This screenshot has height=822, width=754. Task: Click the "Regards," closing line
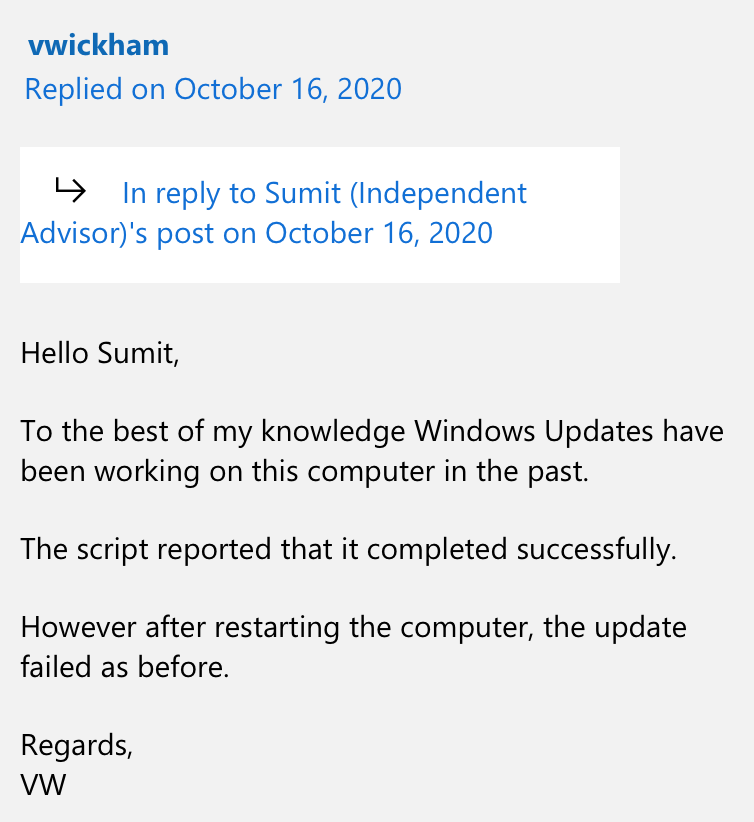tap(77, 745)
